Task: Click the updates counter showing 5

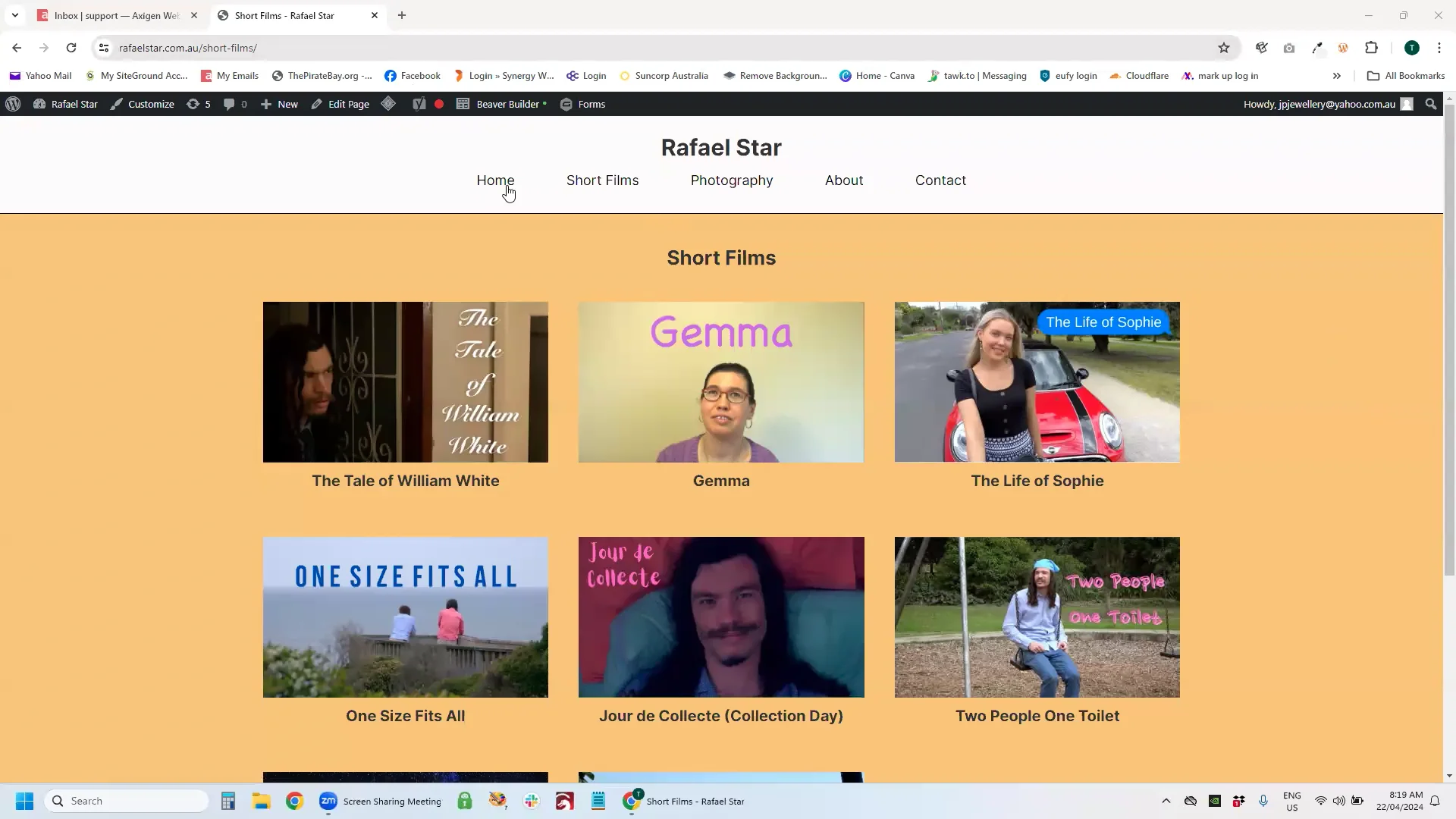Action: pyautogui.click(x=198, y=104)
